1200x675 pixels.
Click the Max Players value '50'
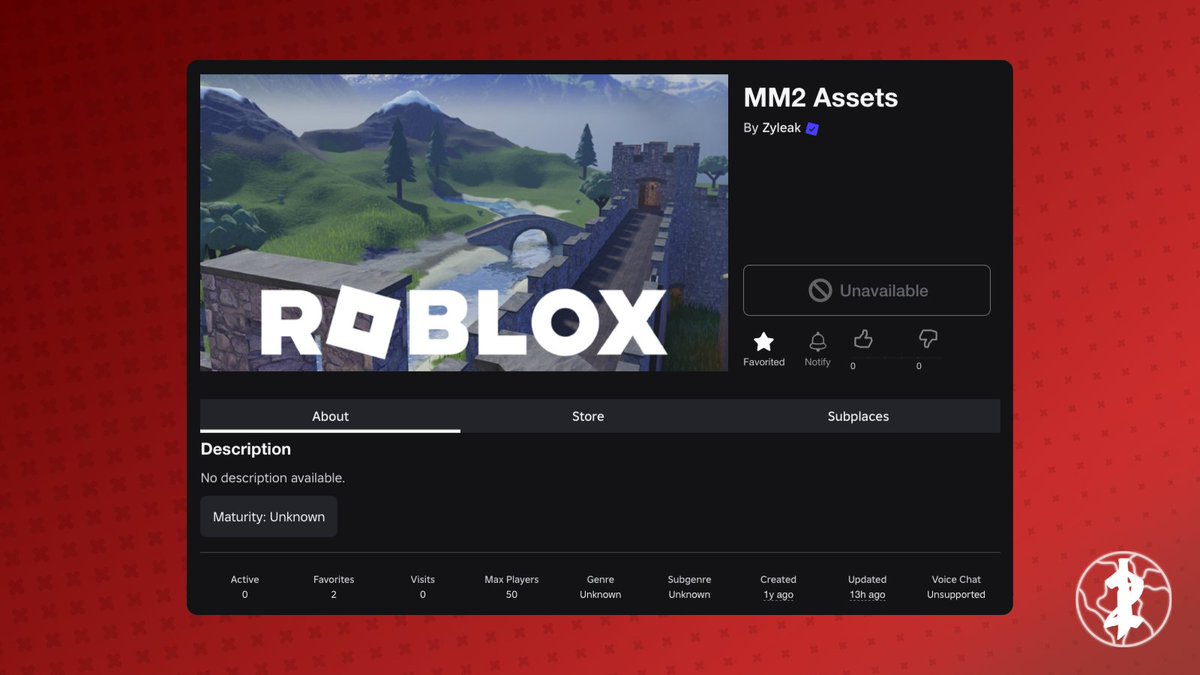tap(512, 595)
